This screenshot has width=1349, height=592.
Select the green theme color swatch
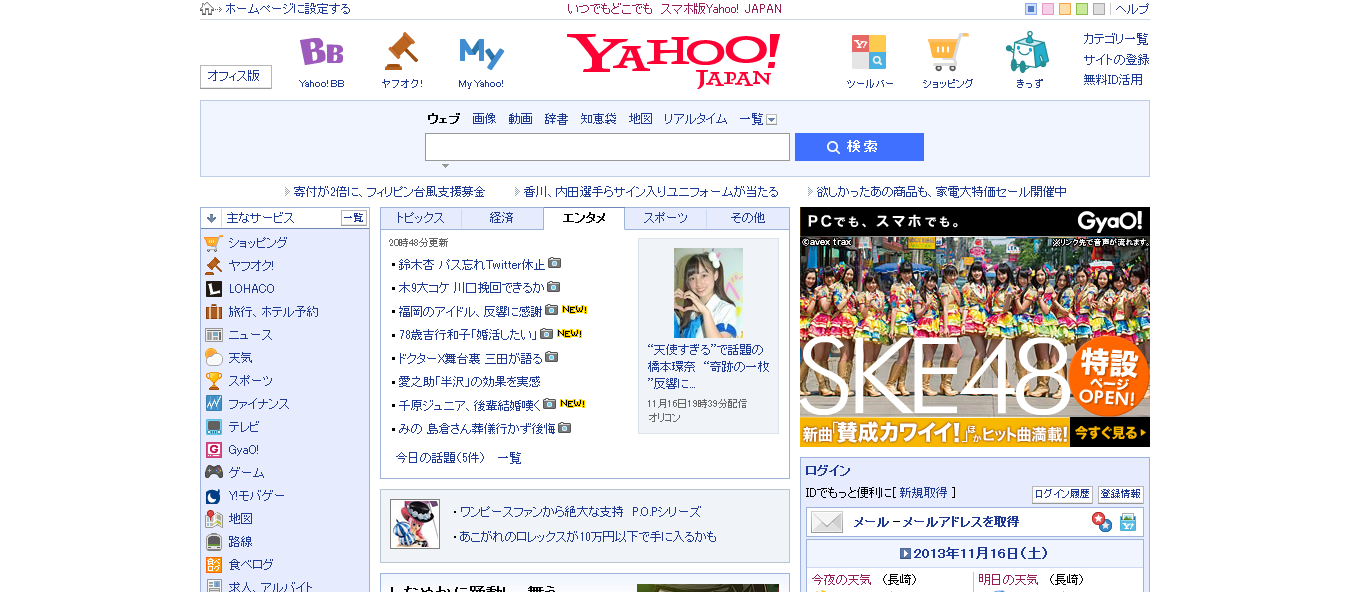1082,9
